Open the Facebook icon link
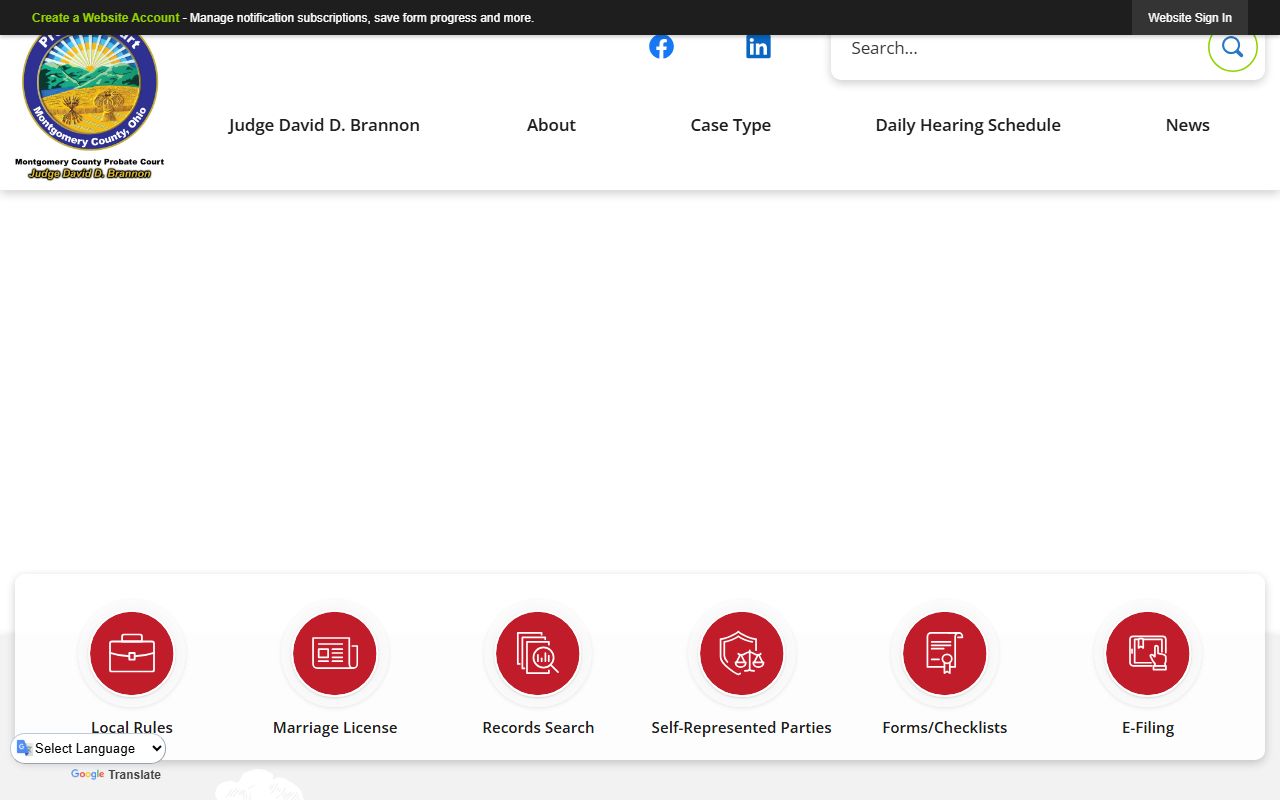 click(661, 47)
